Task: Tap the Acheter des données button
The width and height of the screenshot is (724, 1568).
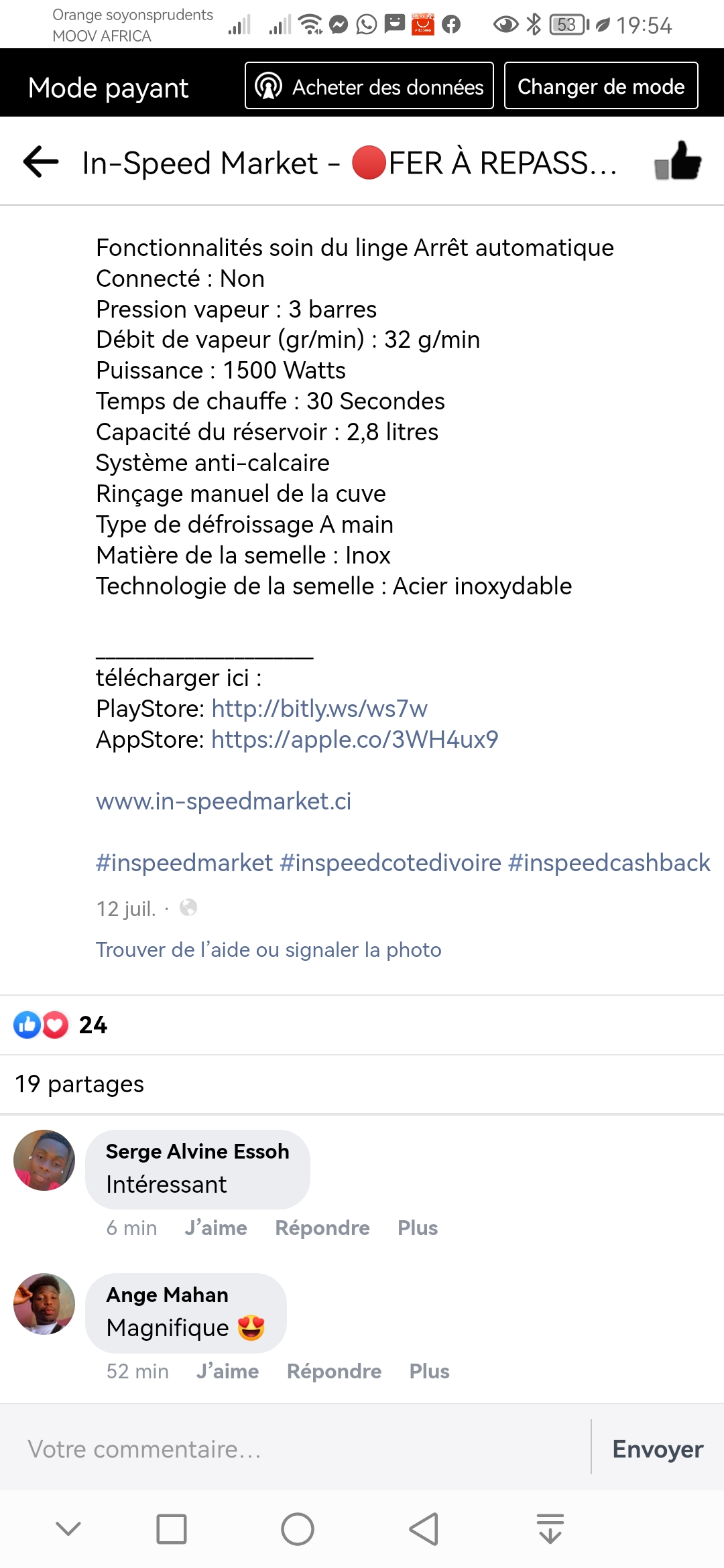Action: click(x=369, y=86)
